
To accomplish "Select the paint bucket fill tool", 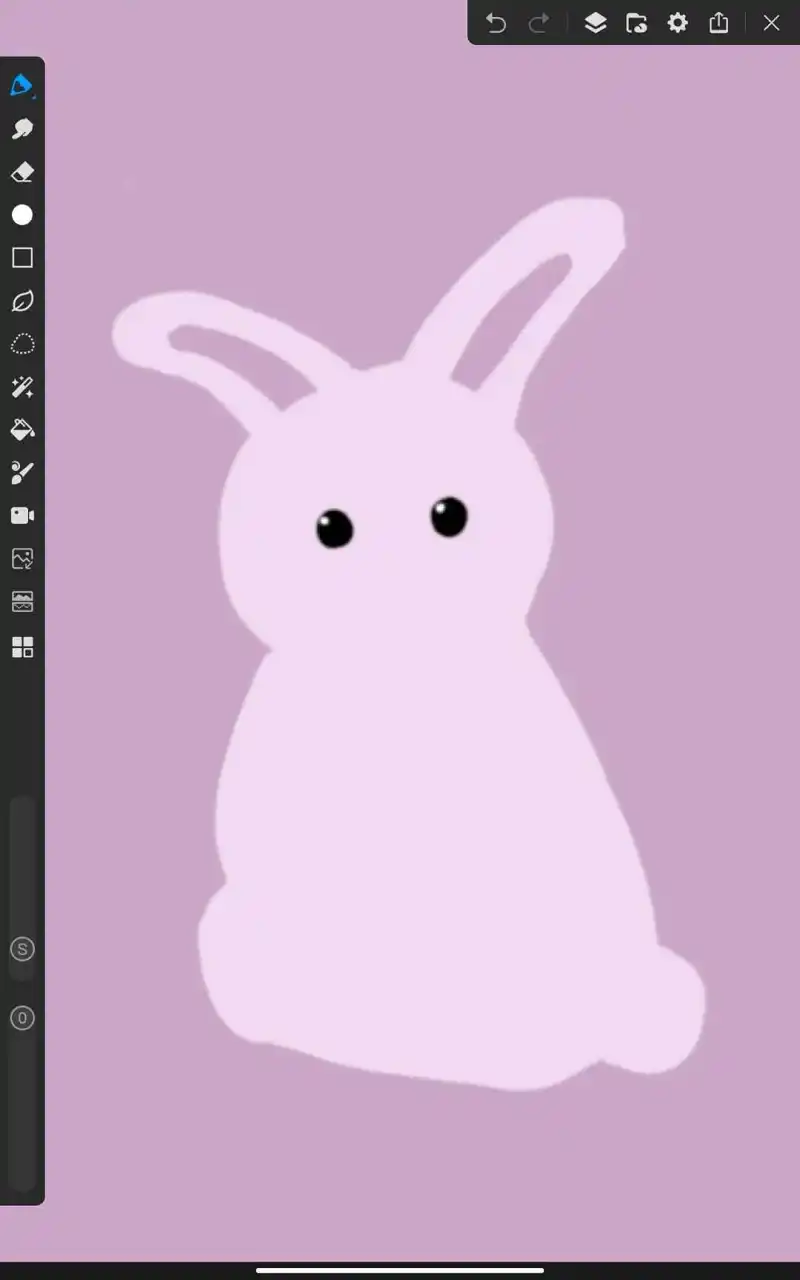I will (x=22, y=430).
